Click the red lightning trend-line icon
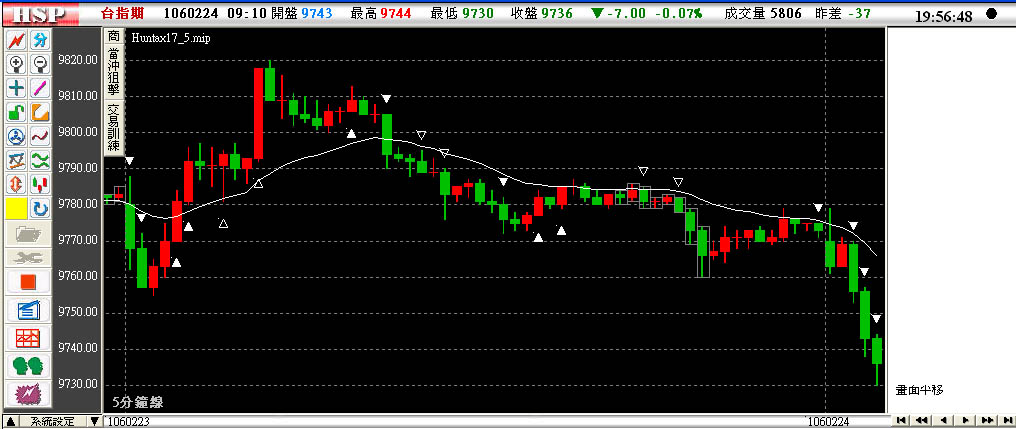 tap(17, 41)
